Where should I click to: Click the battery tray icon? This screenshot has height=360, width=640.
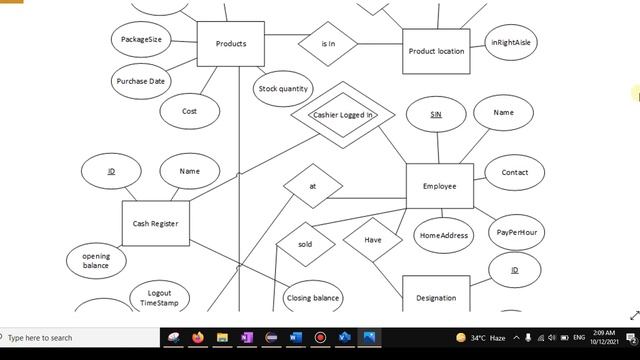pyautogui.click(x=565, y=338)
